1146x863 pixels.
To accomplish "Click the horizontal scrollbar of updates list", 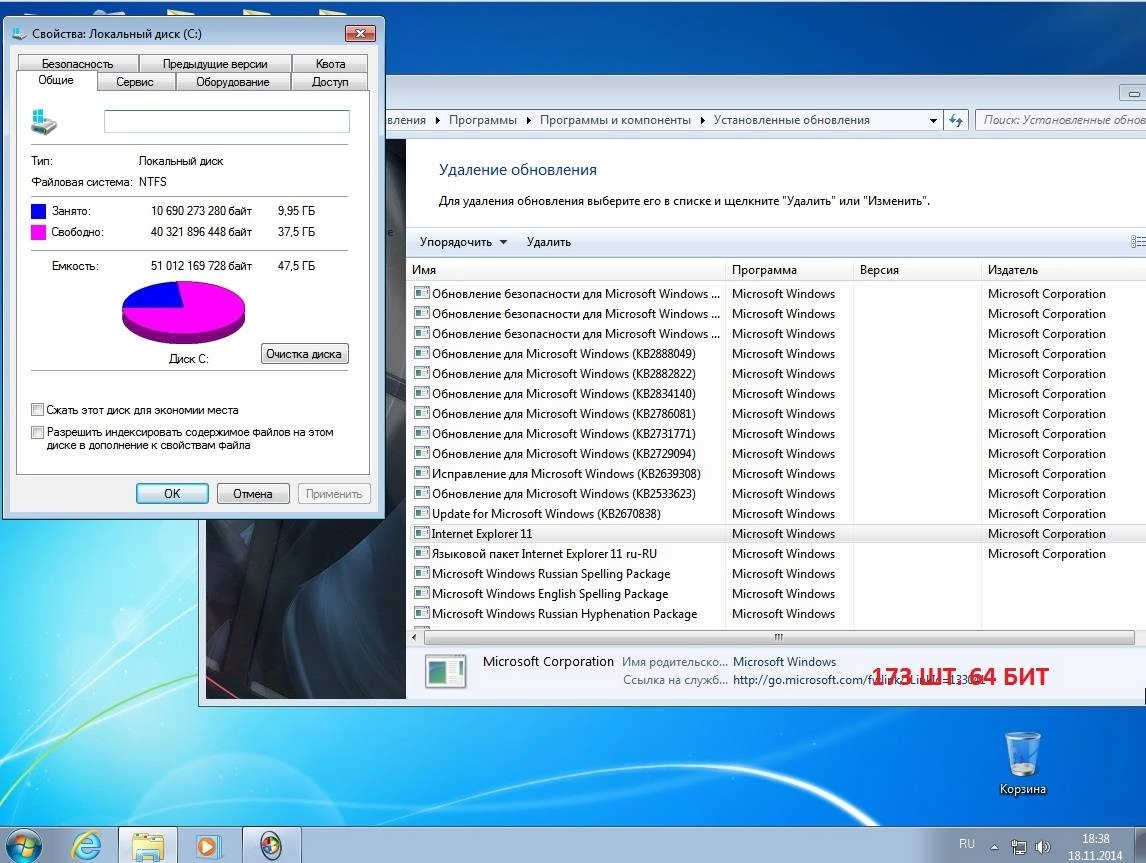I will [778, 637].
